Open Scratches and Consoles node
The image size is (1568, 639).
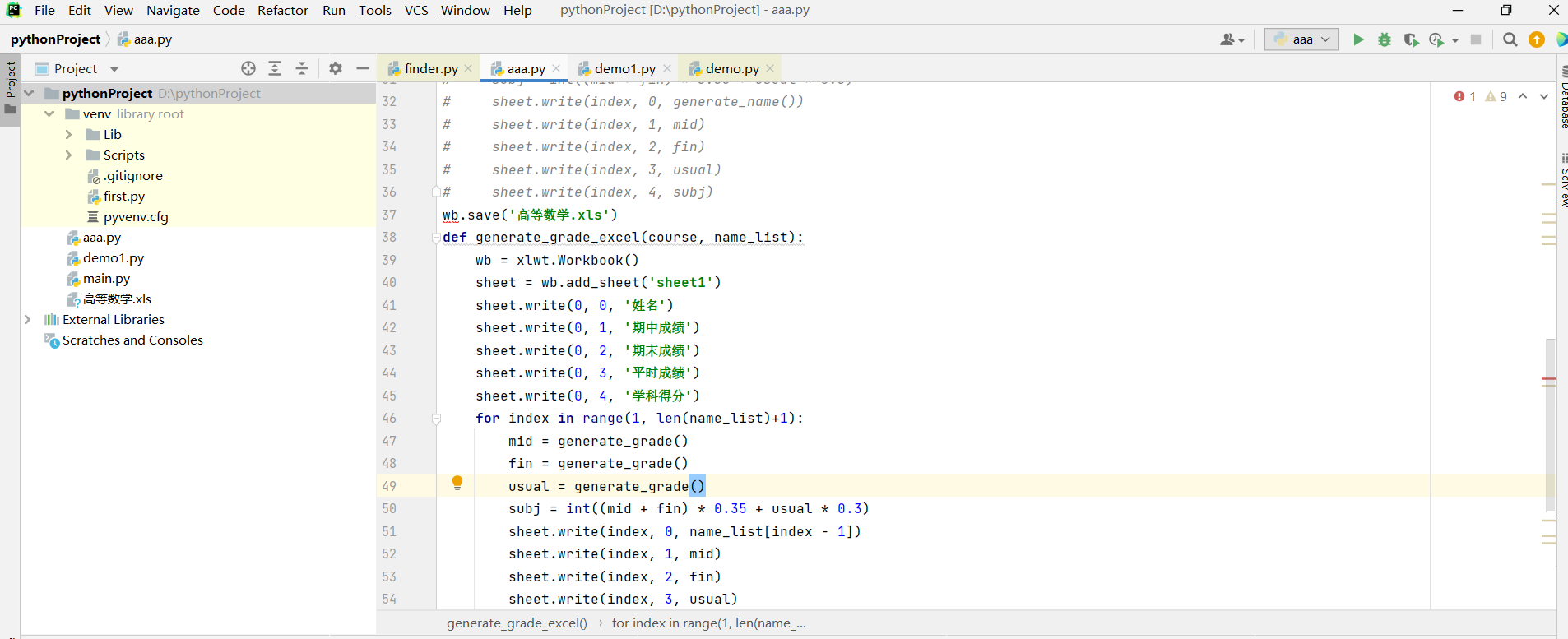pyautogui.click(x=132, y=340)
